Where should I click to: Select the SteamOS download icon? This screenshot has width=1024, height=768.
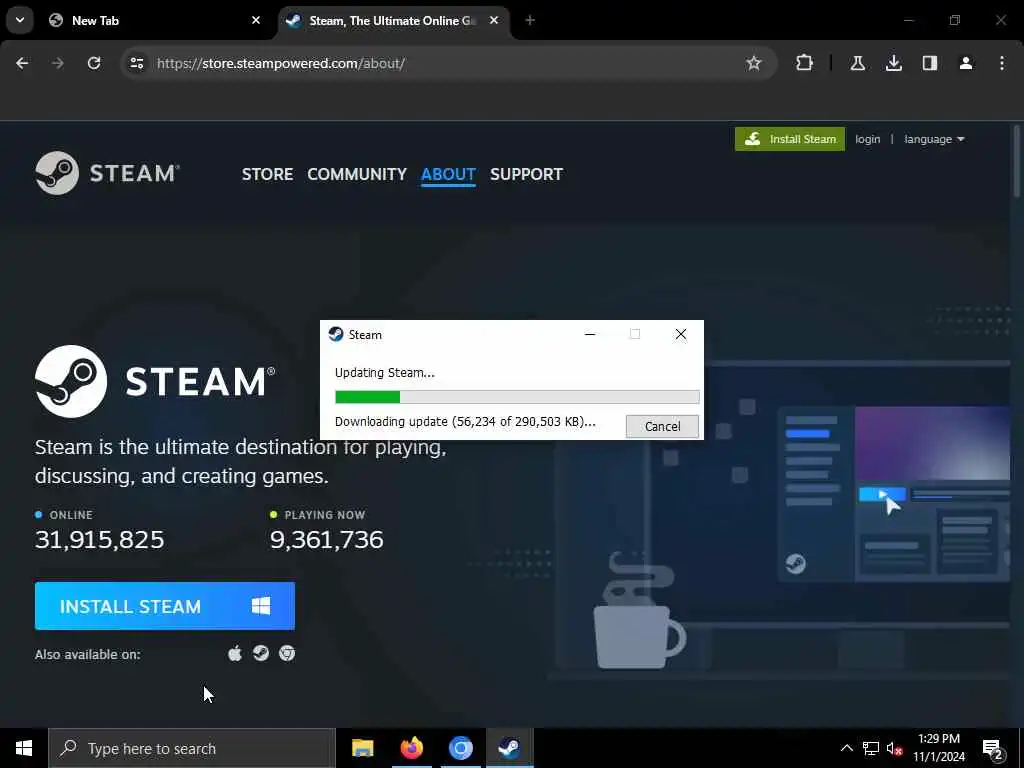click(x=261, y=653)
